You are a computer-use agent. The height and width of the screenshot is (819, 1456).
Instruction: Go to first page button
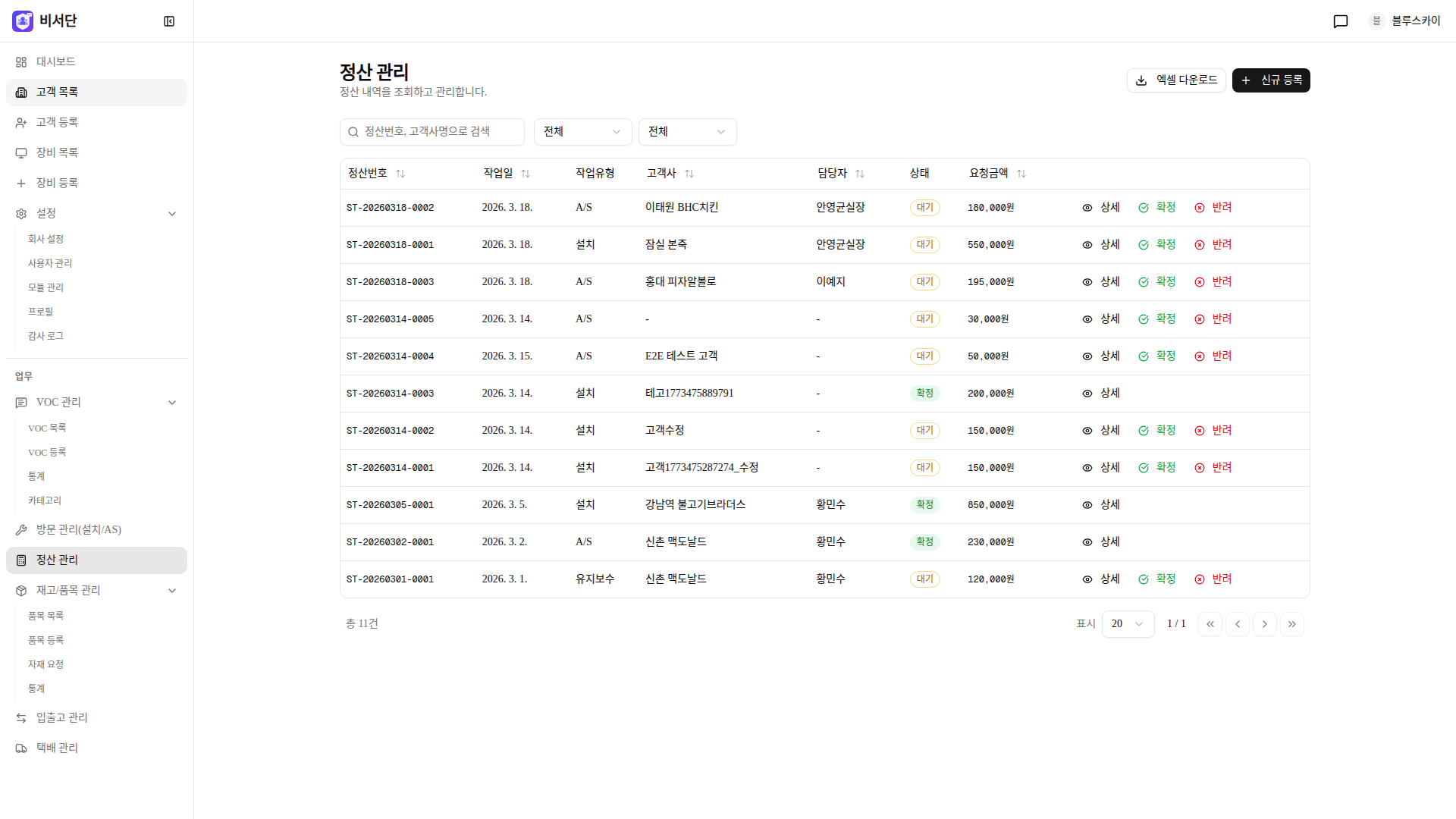coord(1210,624)
